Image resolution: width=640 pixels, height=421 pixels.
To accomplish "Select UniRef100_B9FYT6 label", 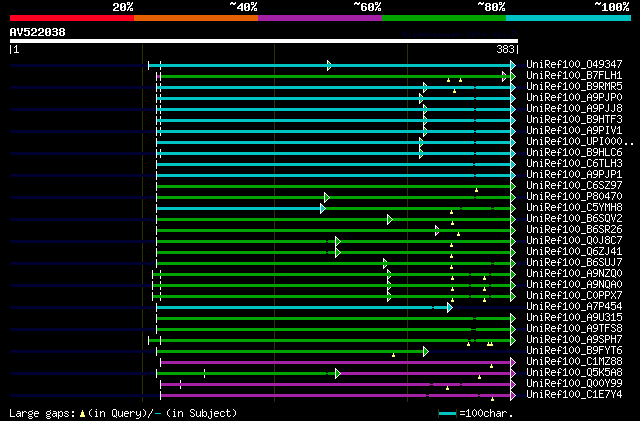I will coord(574,351).
